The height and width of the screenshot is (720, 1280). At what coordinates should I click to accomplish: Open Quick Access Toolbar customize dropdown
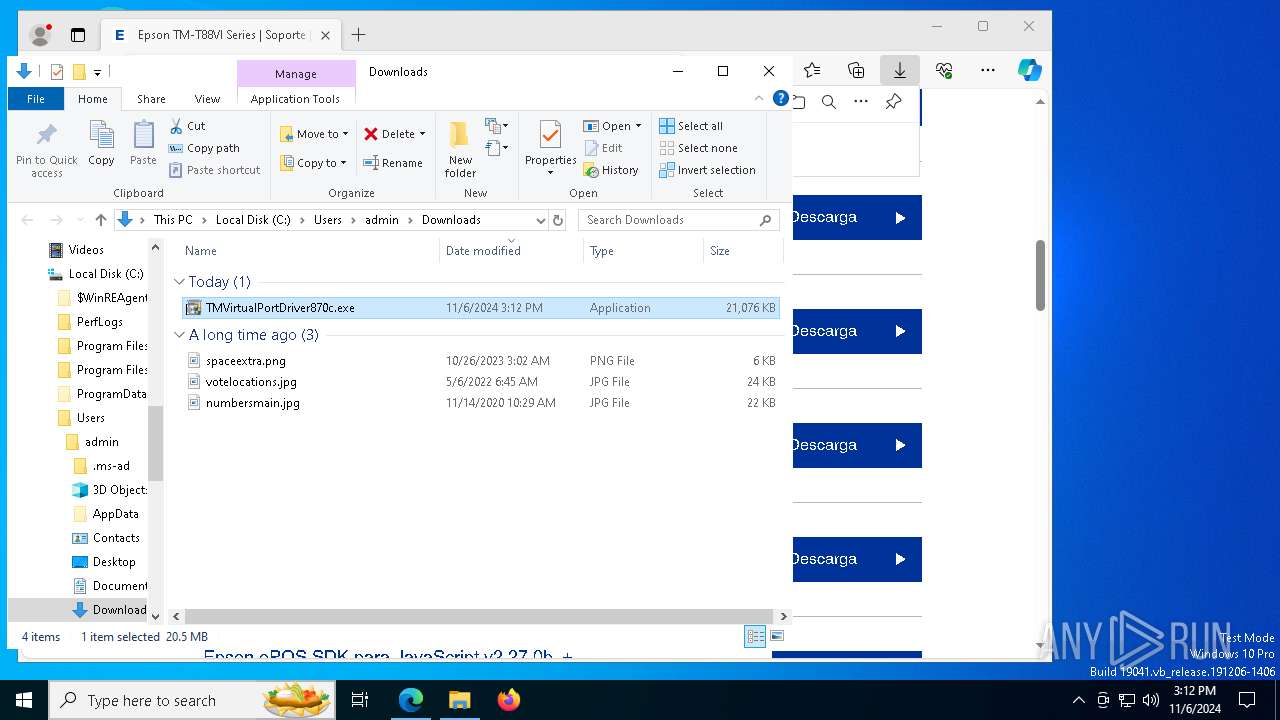[x=97, y=72]
